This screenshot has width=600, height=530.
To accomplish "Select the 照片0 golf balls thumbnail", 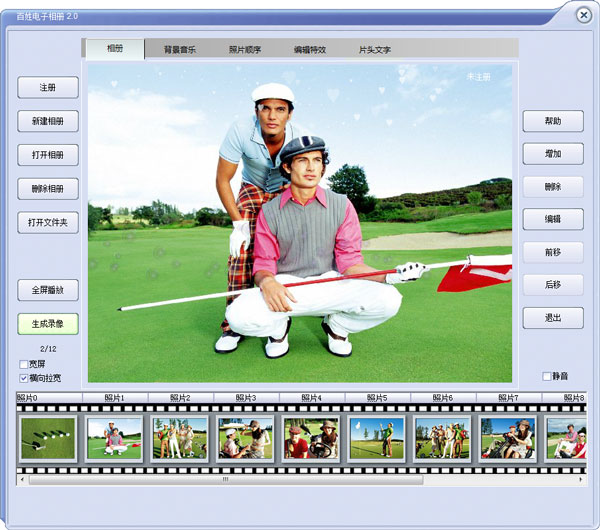I will 48,439.
